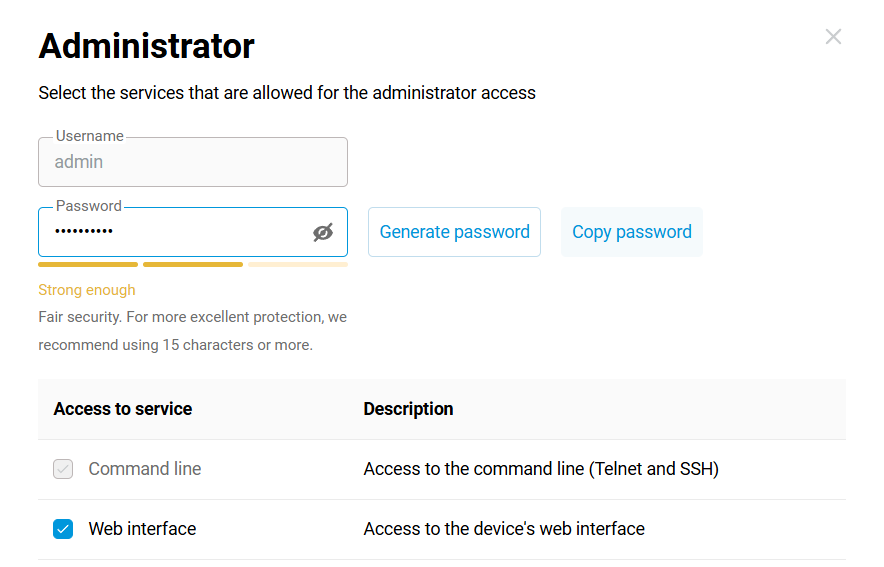Close the Administrator dialog with the X

[833, 37]
